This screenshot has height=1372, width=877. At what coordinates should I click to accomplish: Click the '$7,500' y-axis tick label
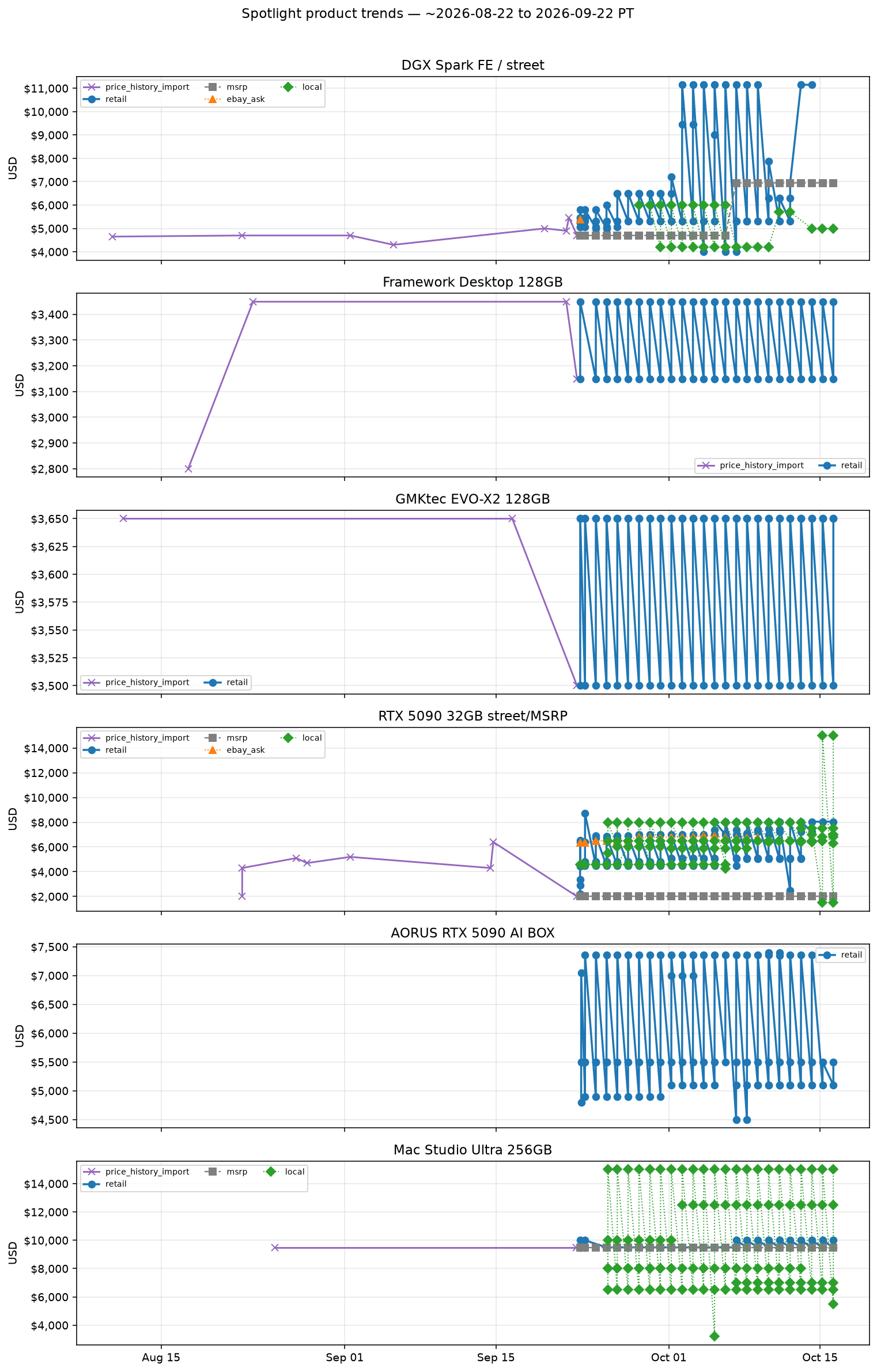50,947
